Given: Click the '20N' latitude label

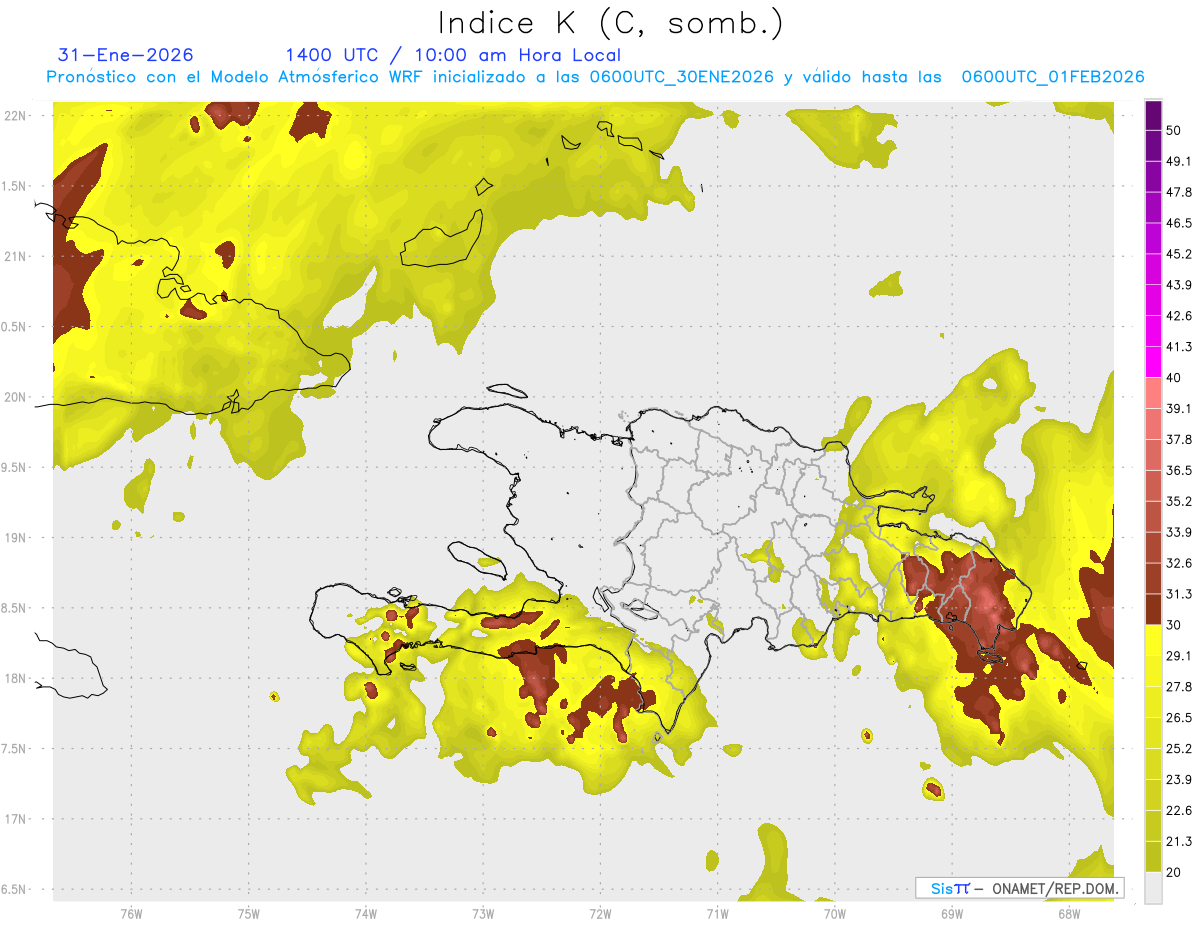Looking at the screenshot, I should pos(15,397).
